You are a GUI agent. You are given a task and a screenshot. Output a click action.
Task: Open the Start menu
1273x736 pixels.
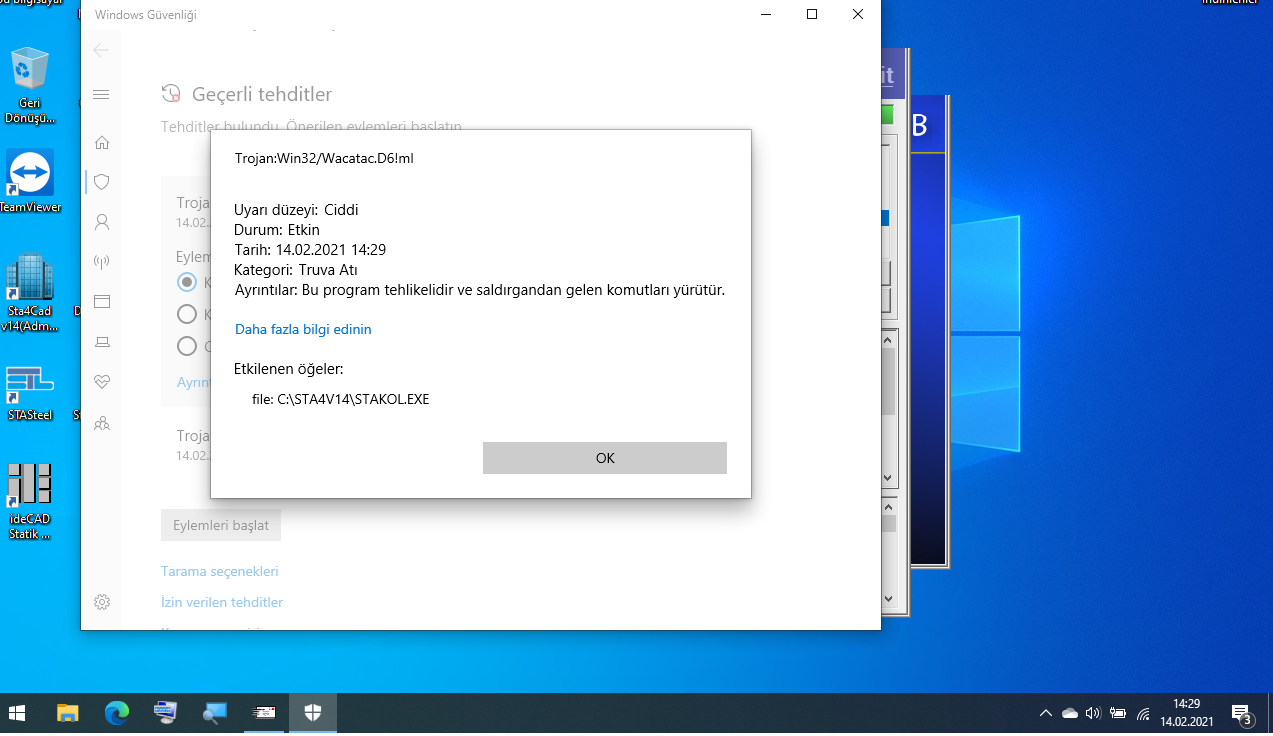tap(17, 713)
